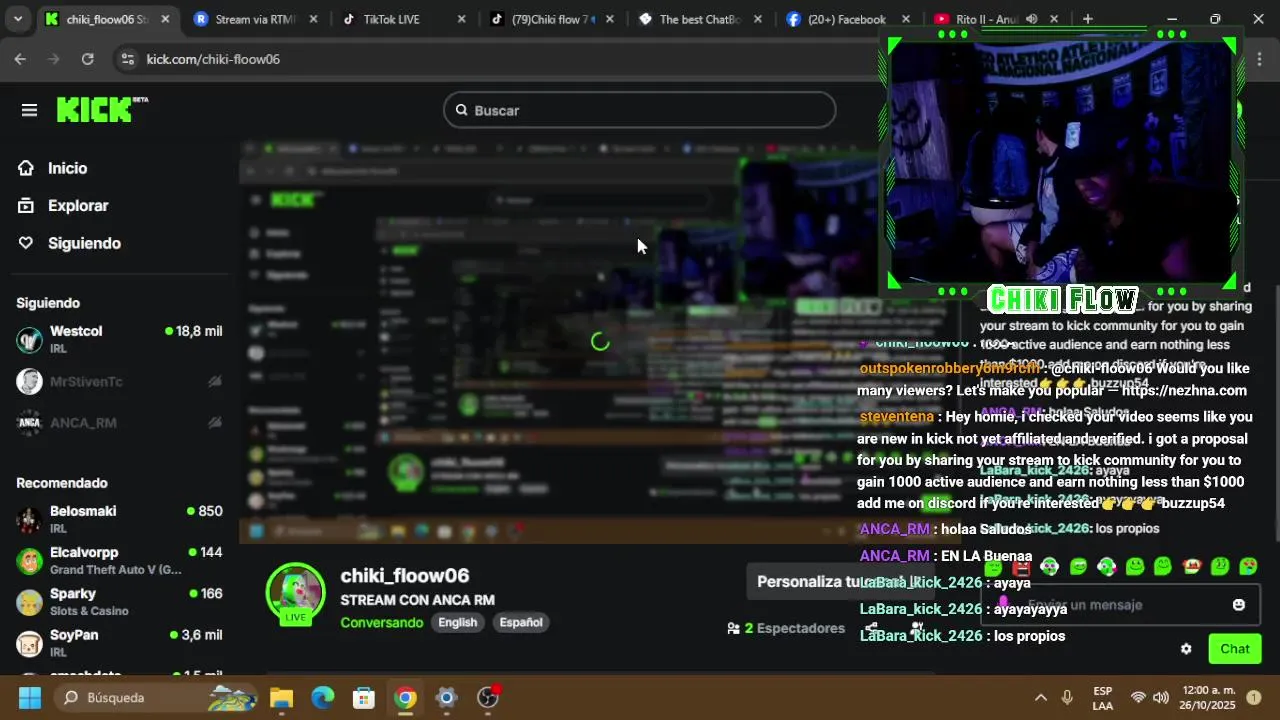Image resolution: width=1280 pixels, height=720 pixels.
Task: Open ANCA_RM in the followed channels list
Action: 119,422
